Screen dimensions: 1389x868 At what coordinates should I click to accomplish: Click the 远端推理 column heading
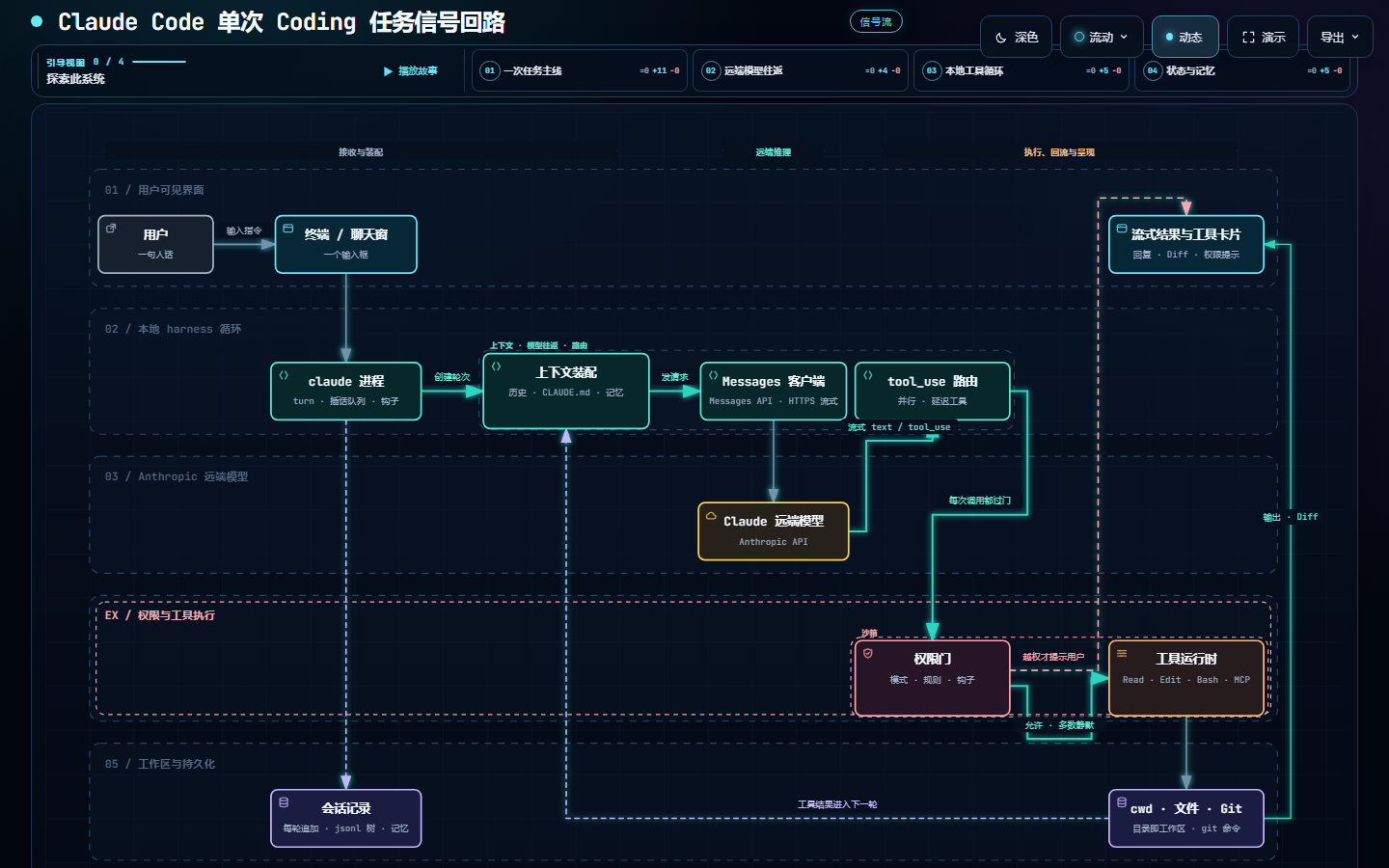point(774,152)
